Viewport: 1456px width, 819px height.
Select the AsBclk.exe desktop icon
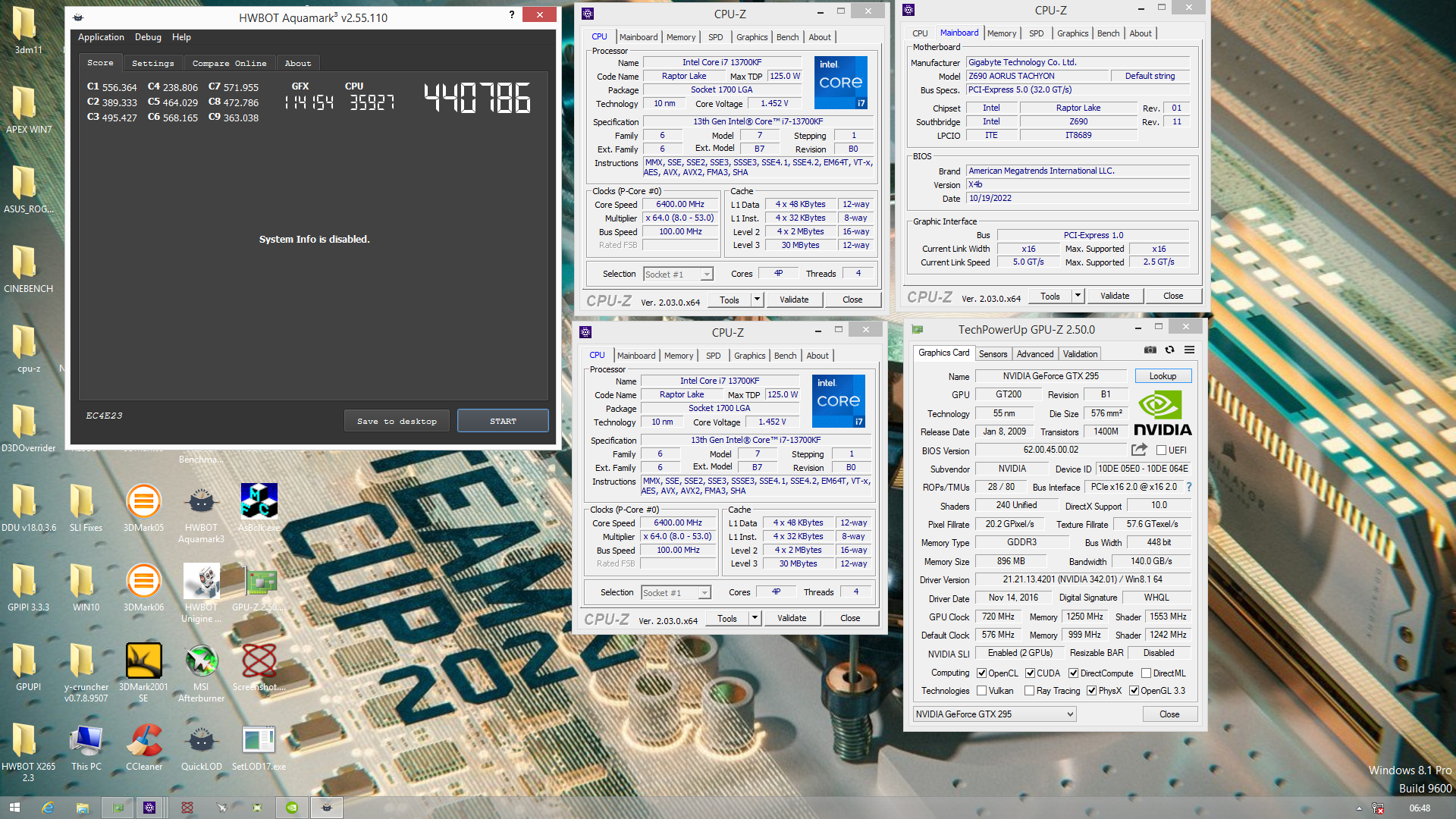coord(259,509)
